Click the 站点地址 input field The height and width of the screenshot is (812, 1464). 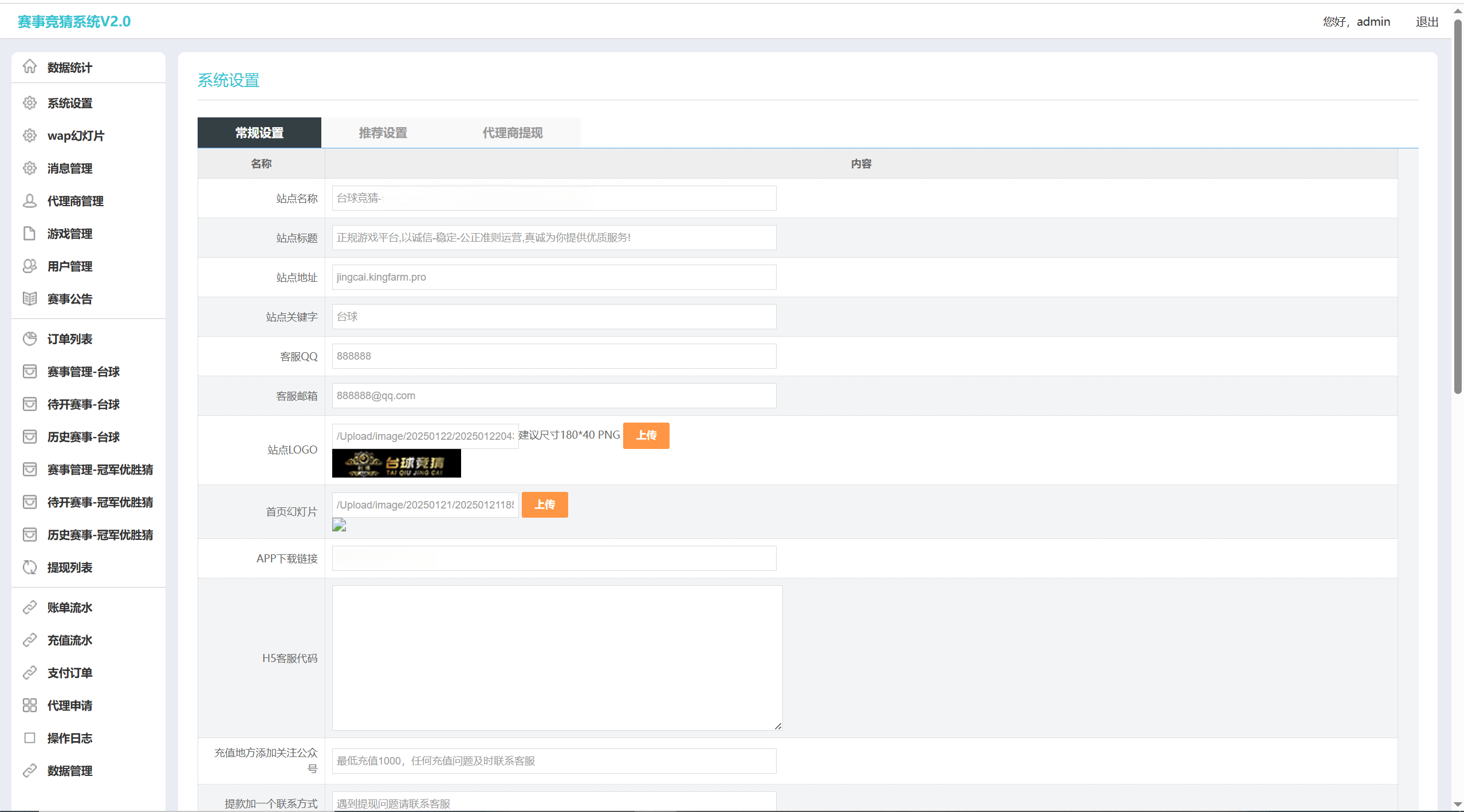click(554, 277)
